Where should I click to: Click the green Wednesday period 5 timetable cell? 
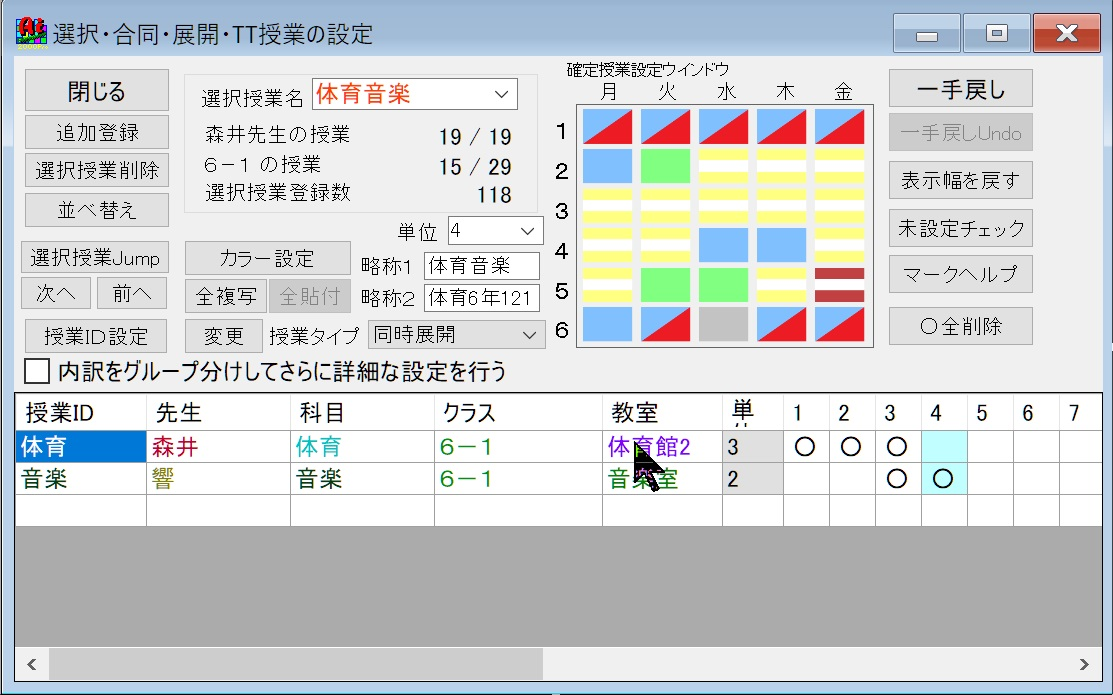[723, 285]
